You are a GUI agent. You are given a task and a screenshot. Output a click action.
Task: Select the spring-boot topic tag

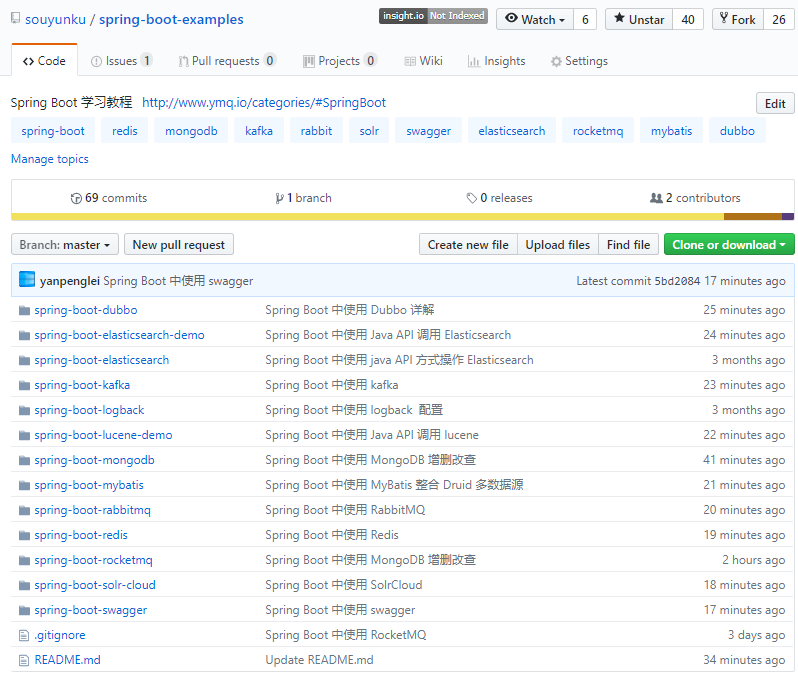tap(53, 131)
